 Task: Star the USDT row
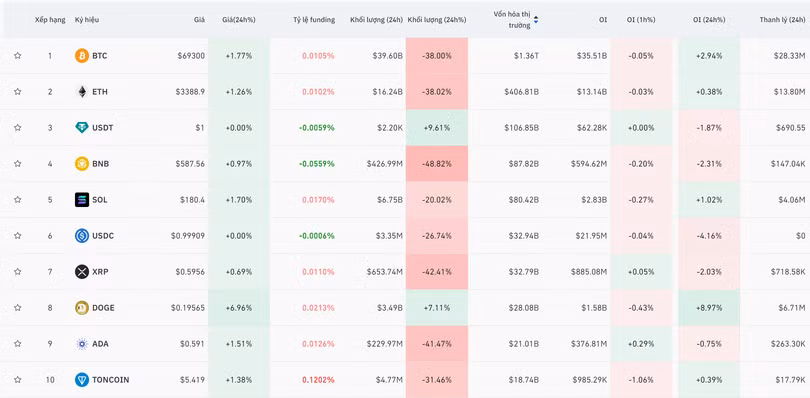point(18,128)
